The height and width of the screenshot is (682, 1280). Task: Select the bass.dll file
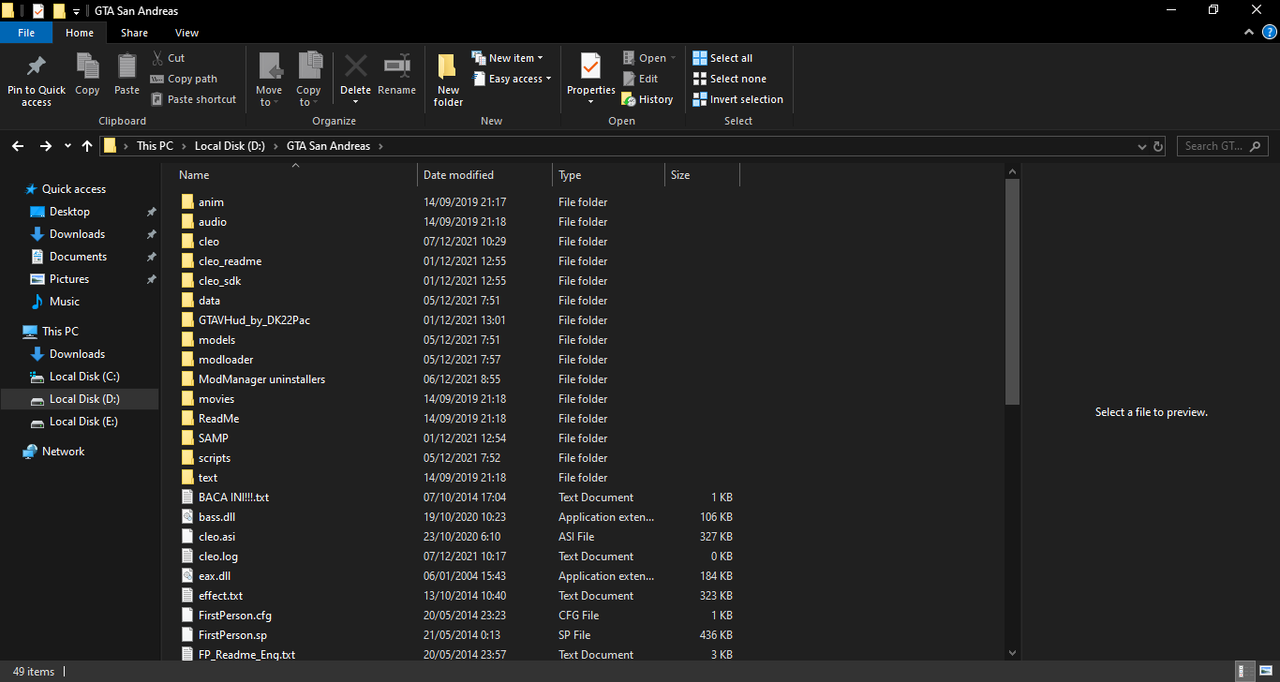216,517
